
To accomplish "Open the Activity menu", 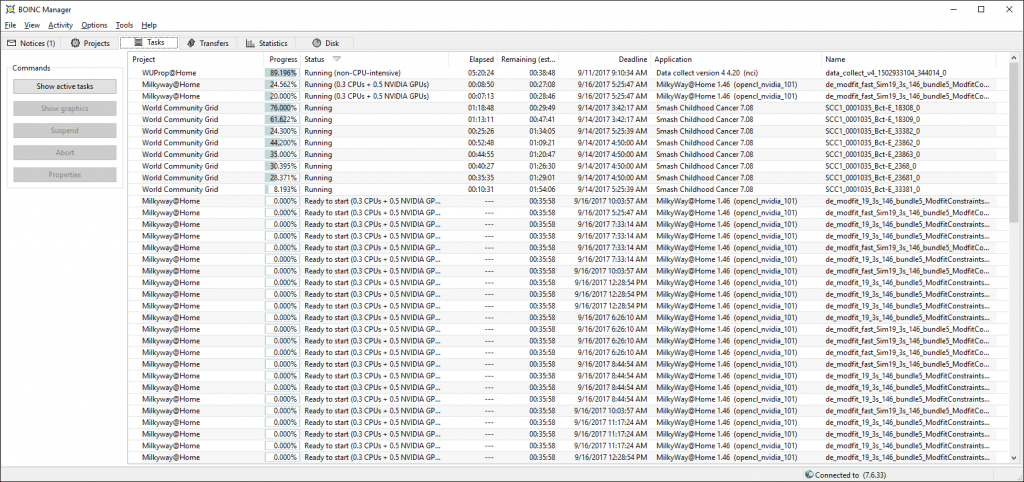I will 60,24.
